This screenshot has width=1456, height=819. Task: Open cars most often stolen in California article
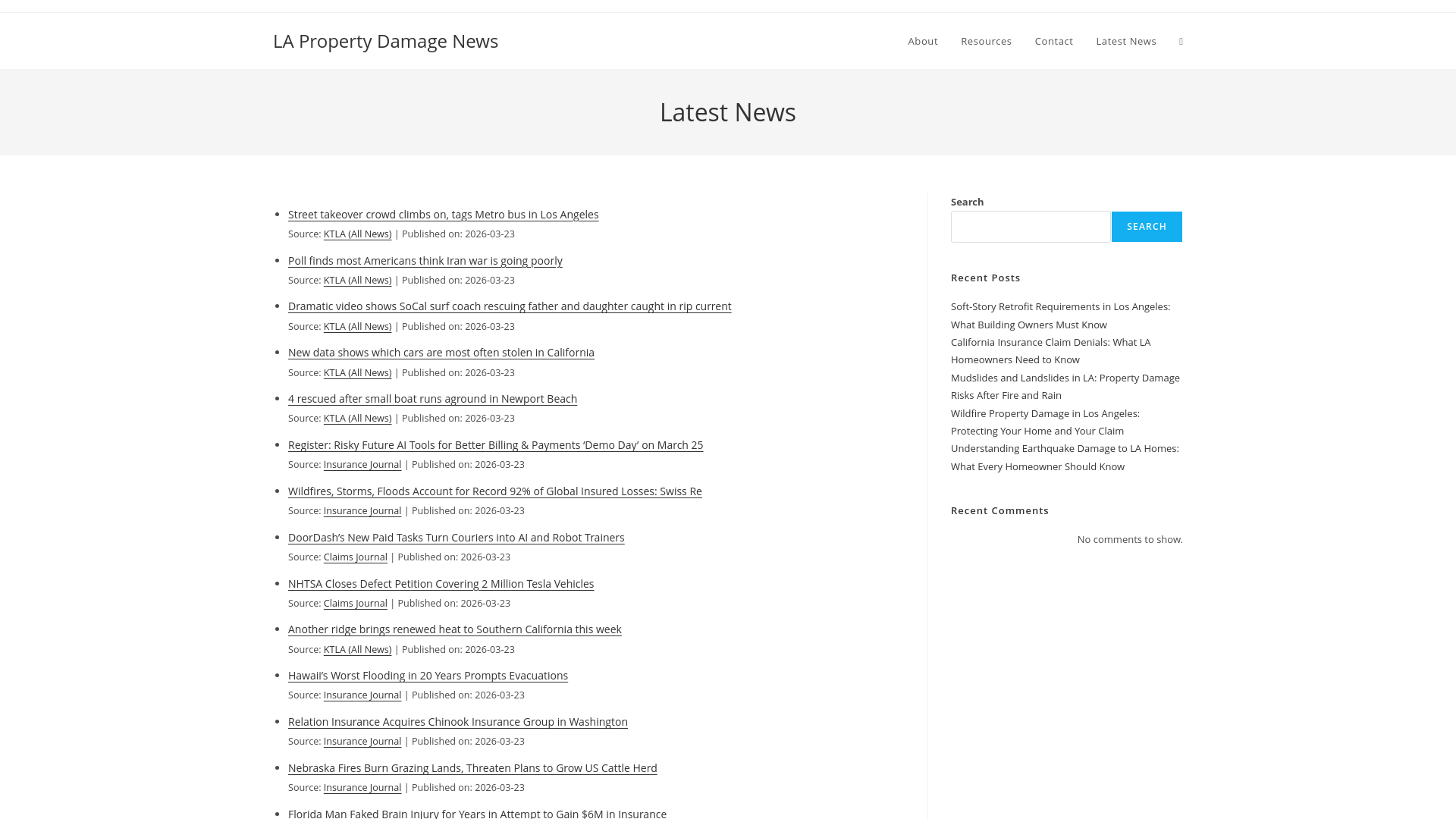coord(441,353)
